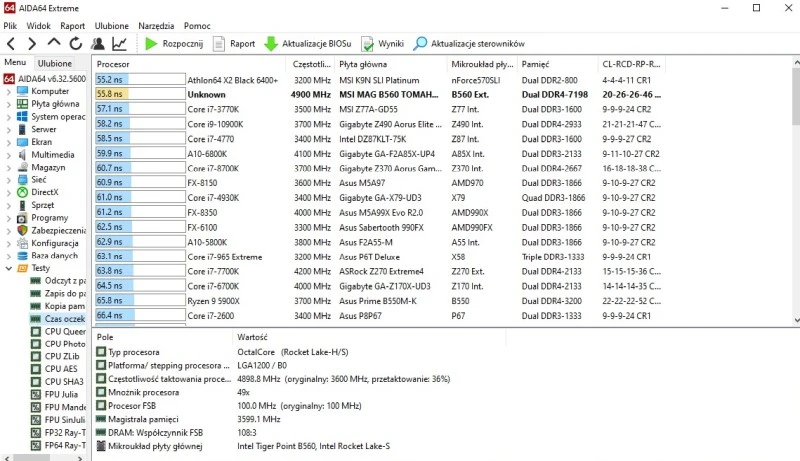Switch to the Ulubione tab

[x=55, y=63]
